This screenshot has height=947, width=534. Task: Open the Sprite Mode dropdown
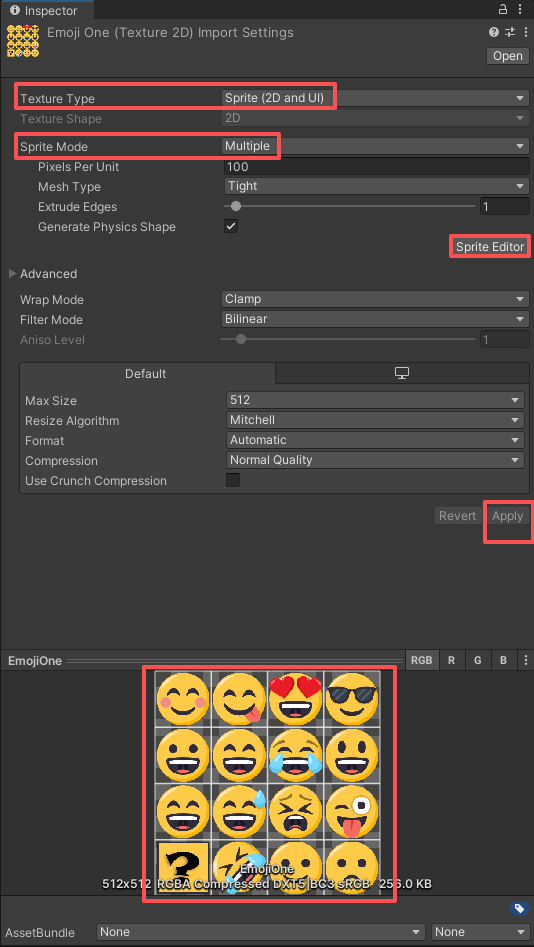[375, 146]
